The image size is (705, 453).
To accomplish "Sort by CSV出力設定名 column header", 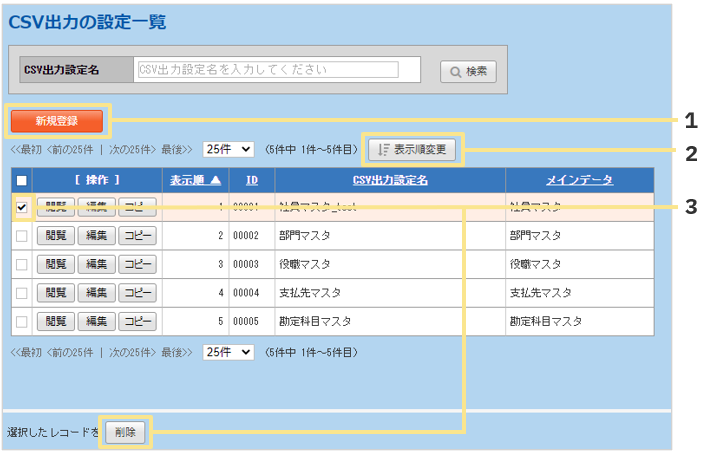I will (389, 180).
